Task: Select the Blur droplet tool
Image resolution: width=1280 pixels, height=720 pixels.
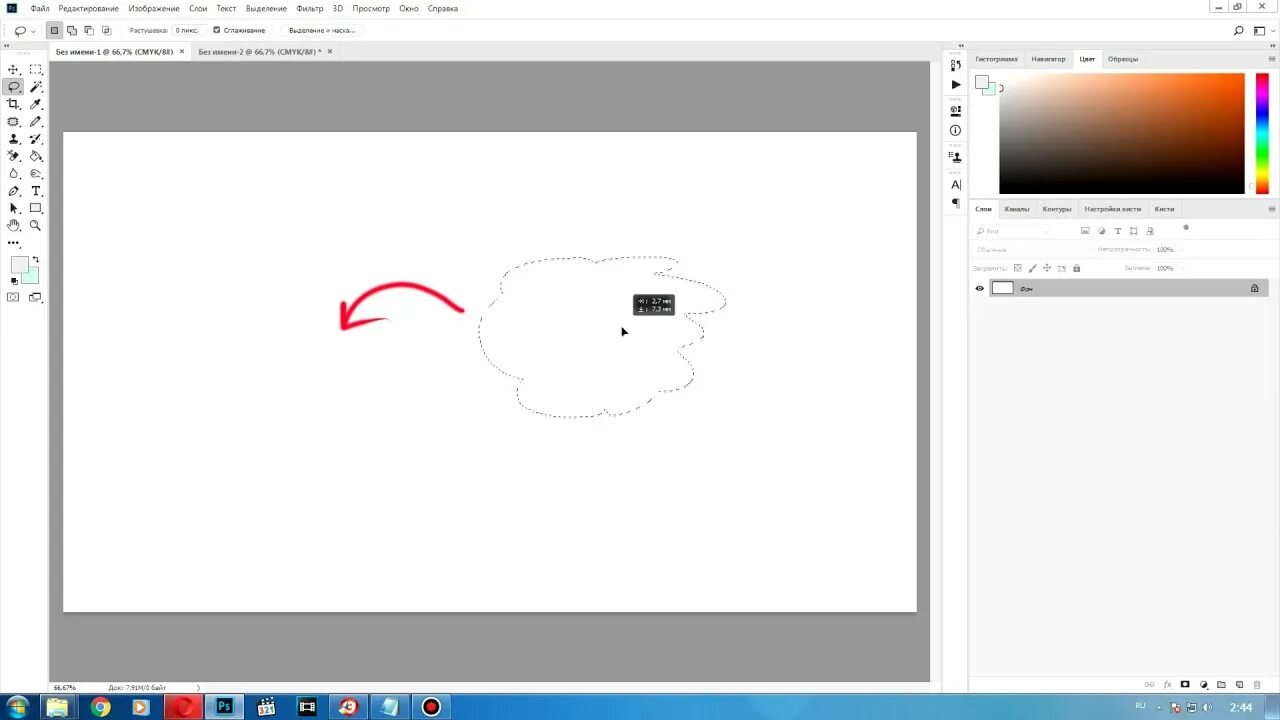Action: coord(14,173)
